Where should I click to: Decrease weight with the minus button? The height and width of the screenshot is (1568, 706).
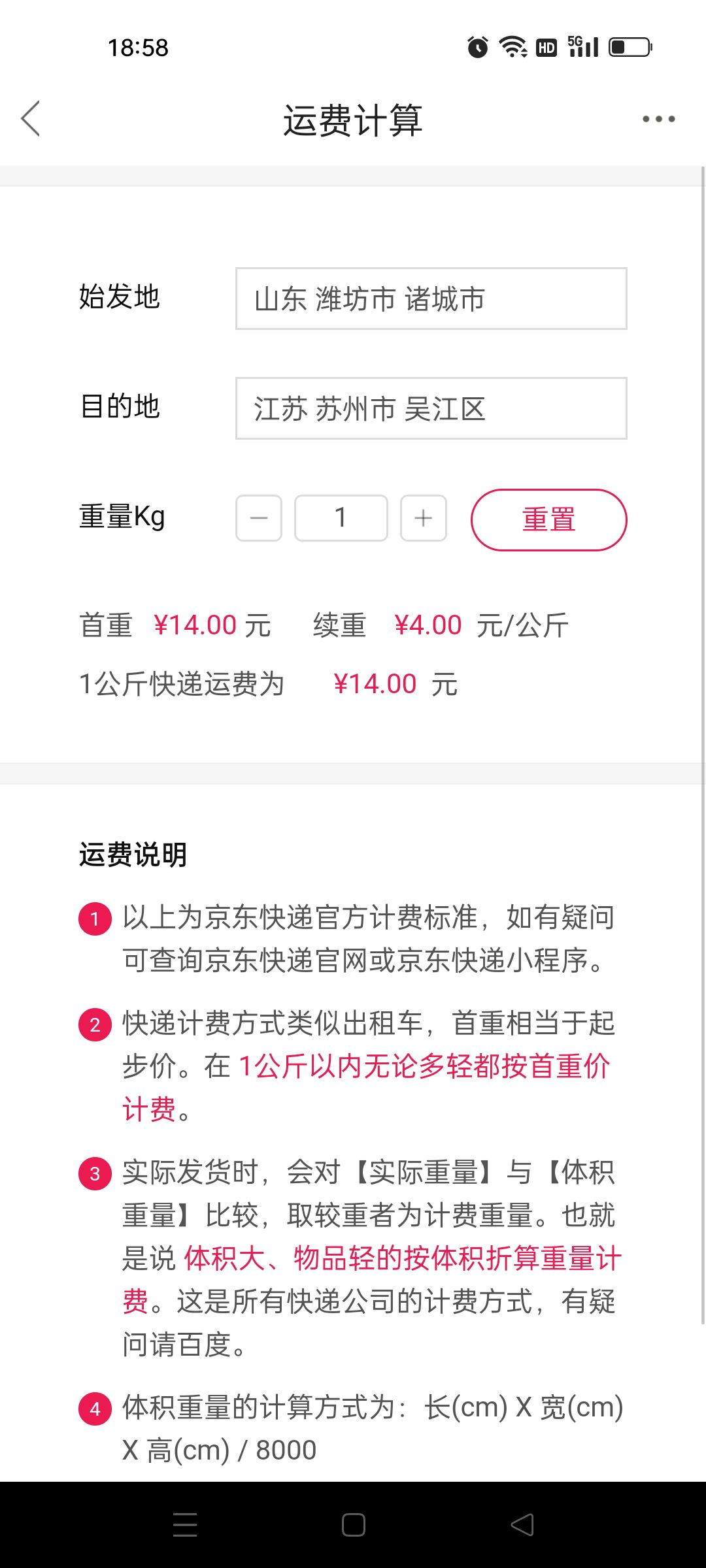click(259, 518)
